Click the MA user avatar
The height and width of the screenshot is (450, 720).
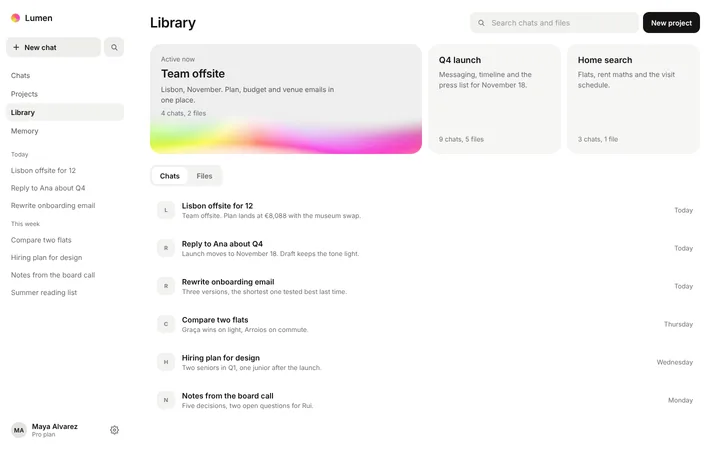19,430
